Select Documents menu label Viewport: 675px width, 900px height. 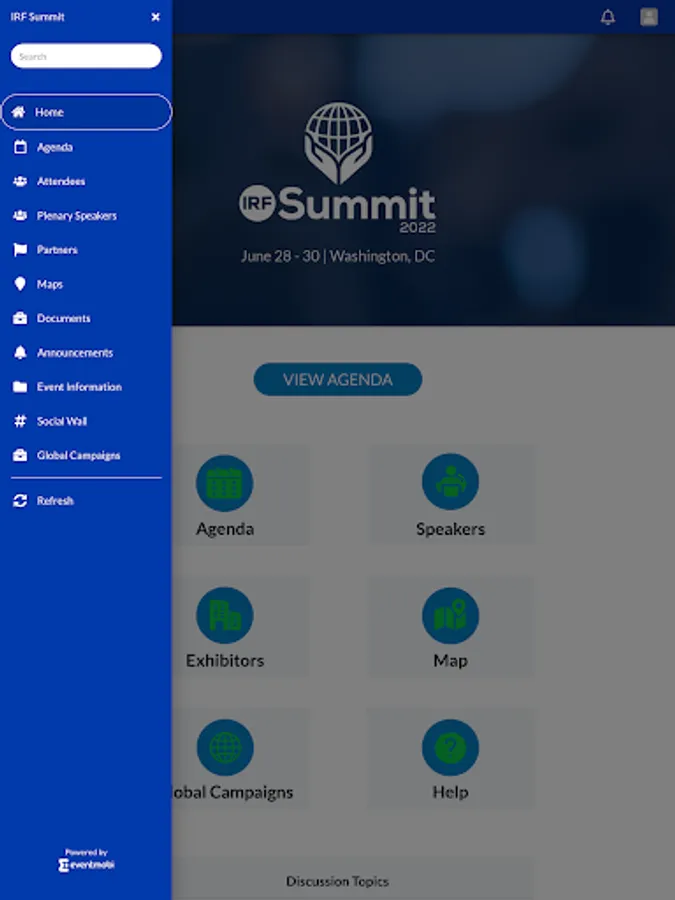(x=64, y=318)
